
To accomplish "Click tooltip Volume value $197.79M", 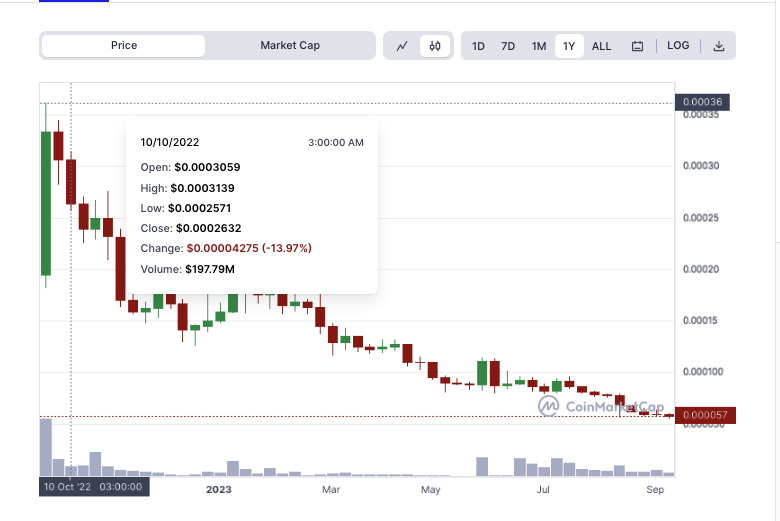I will (210, 269).
